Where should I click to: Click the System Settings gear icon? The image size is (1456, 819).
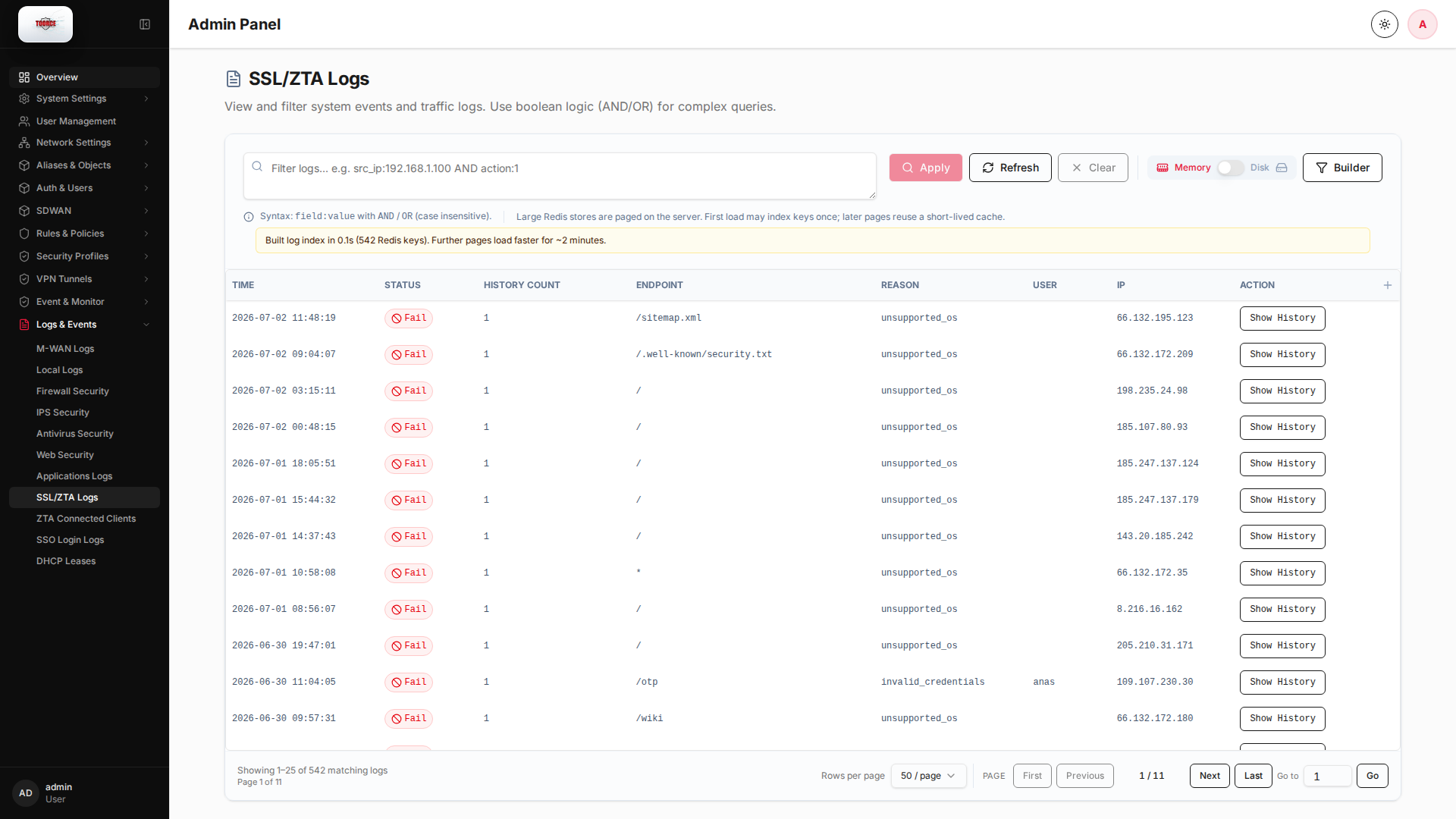coord(24,99)
